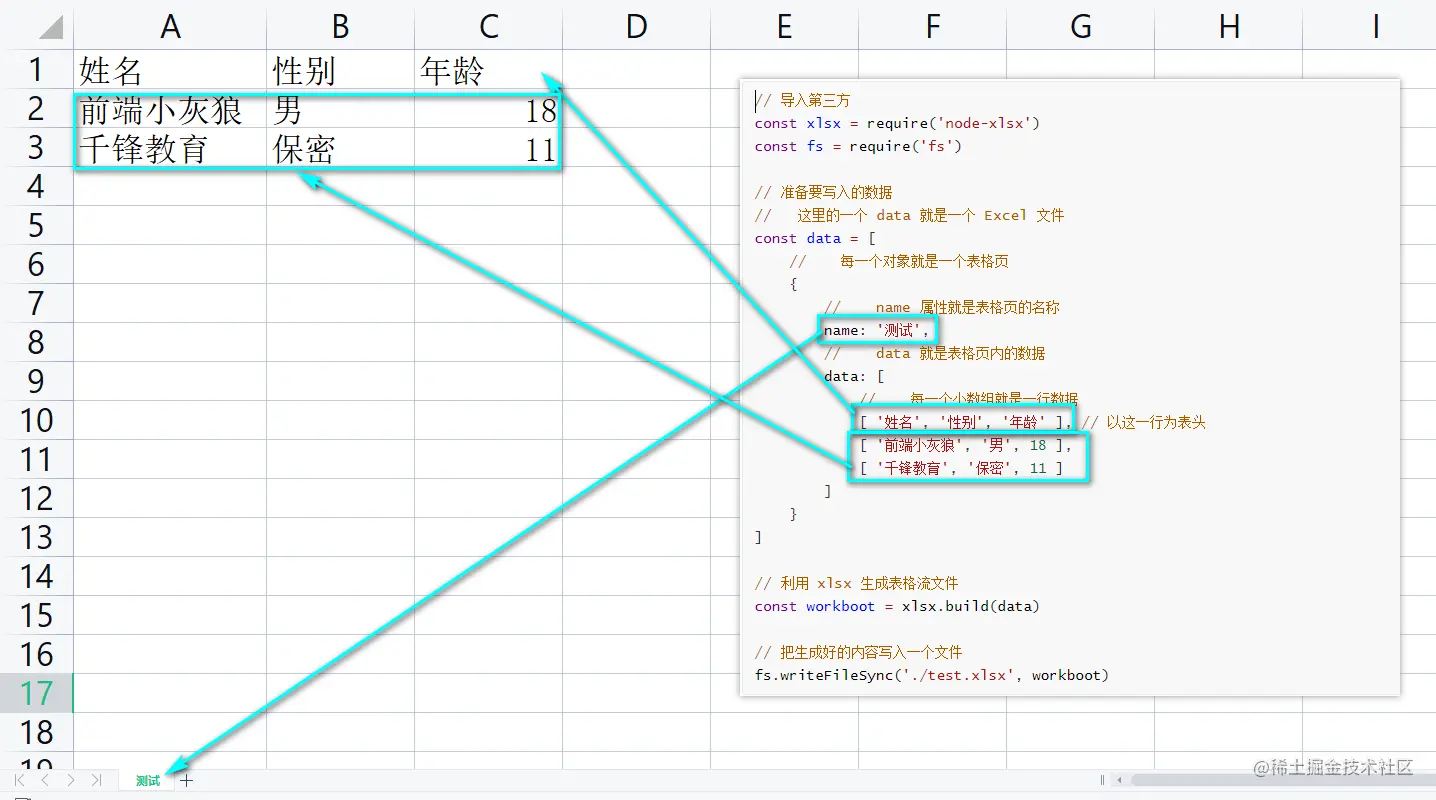
Task: Click the horizontal scrollbar thumb
Action: point(1283,780)
